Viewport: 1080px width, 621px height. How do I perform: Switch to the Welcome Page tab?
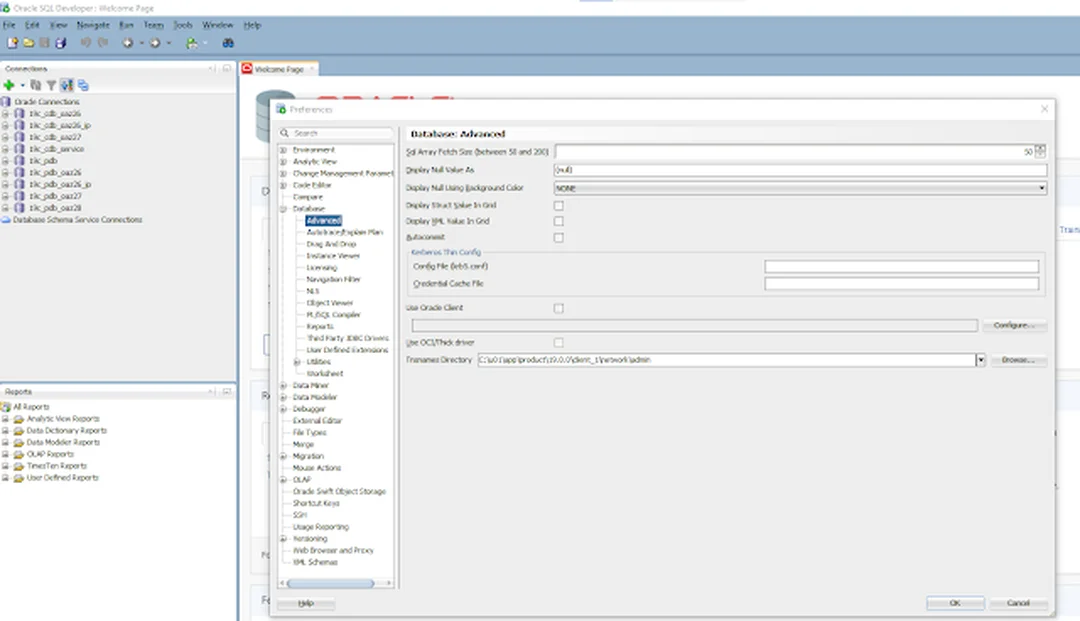pos(279,69)
